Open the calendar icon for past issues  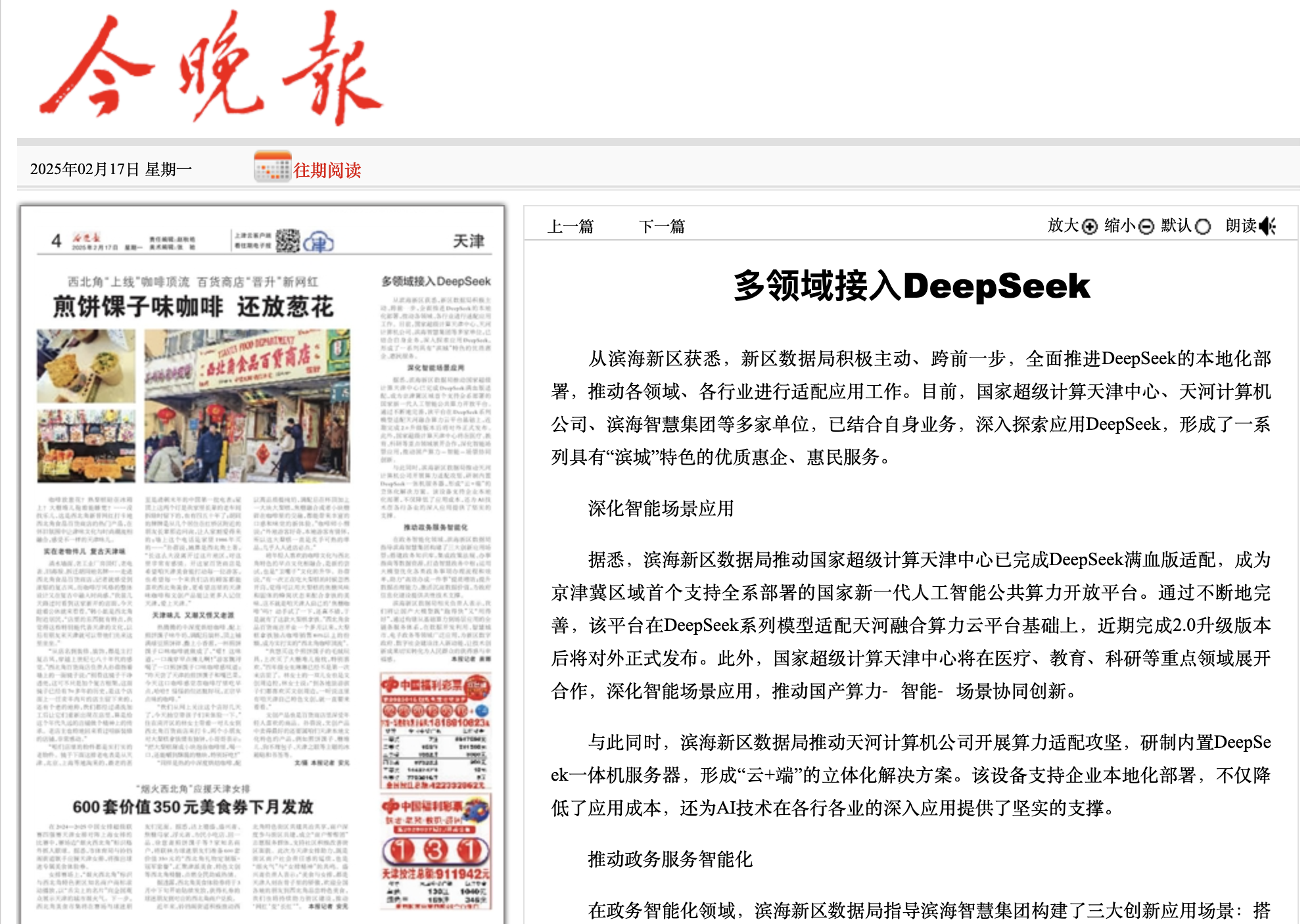coord(272,167)
